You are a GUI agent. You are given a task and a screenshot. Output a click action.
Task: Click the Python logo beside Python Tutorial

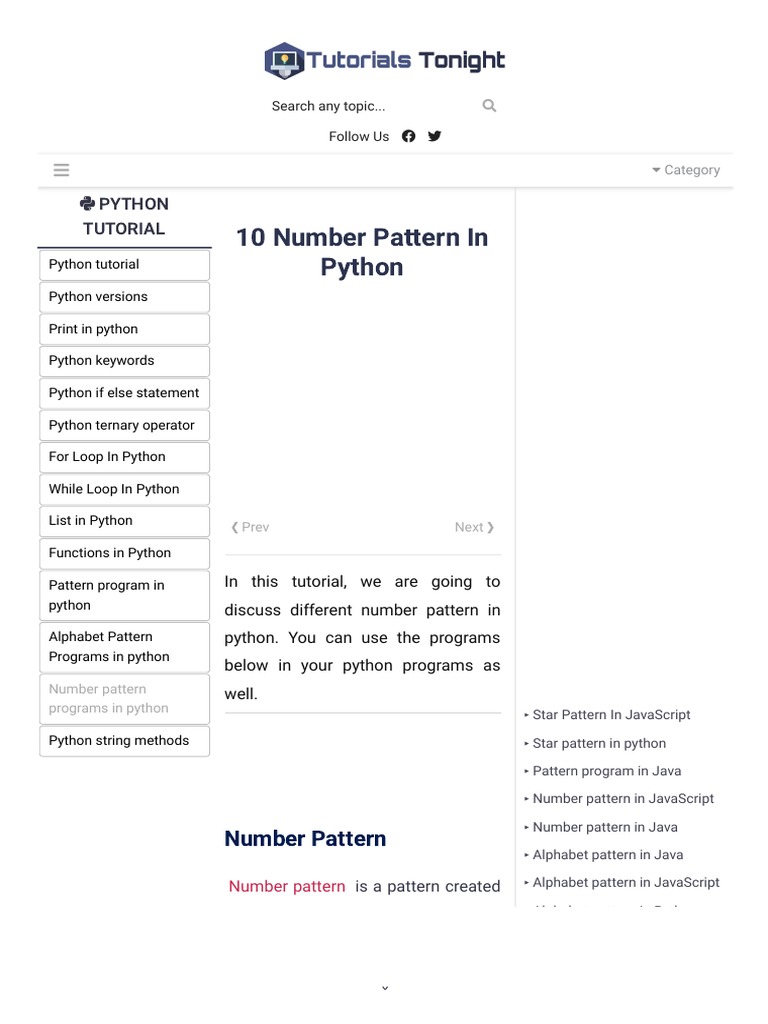coord(87,204)
